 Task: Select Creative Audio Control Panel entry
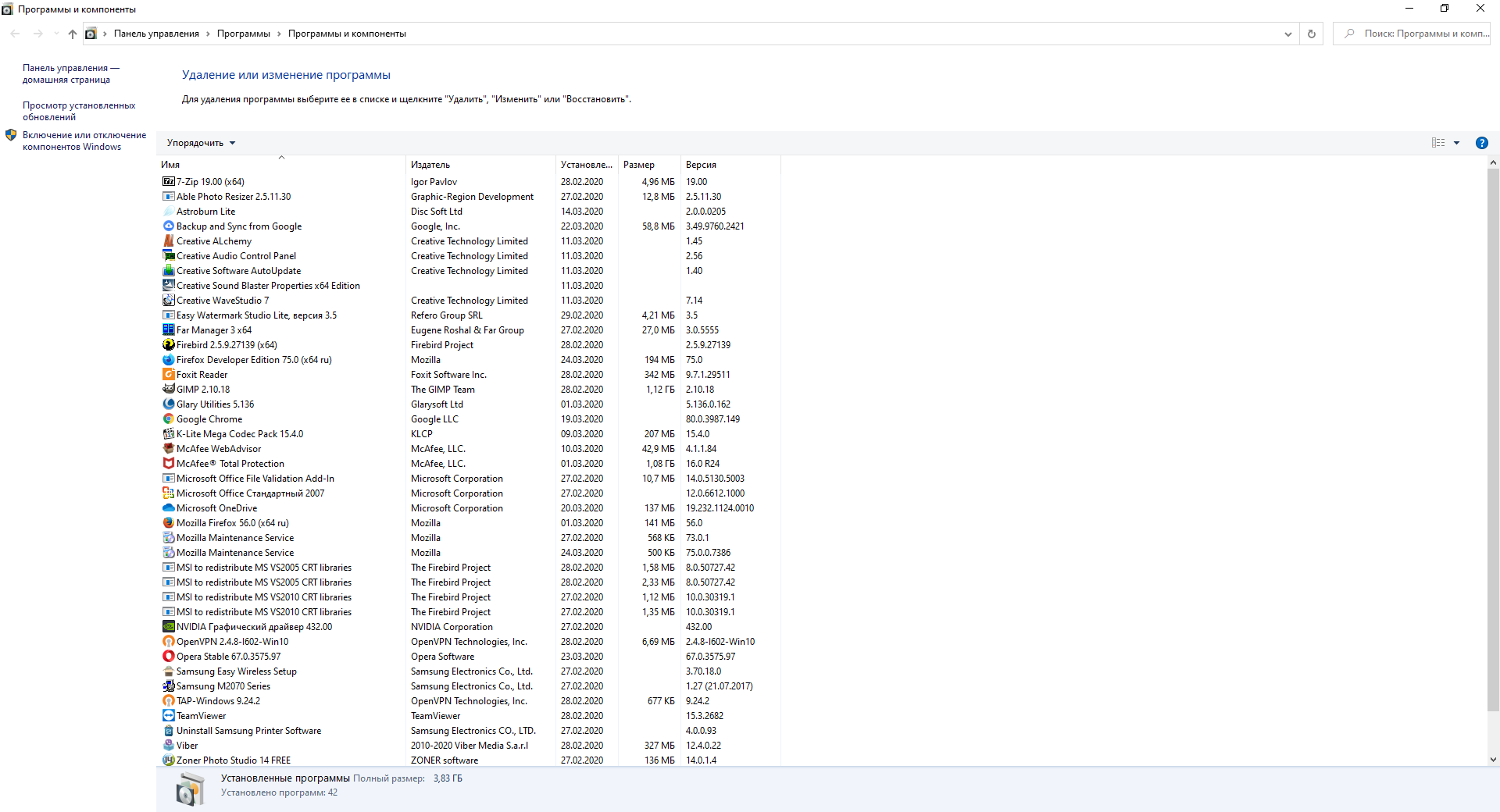coord(469,256)
